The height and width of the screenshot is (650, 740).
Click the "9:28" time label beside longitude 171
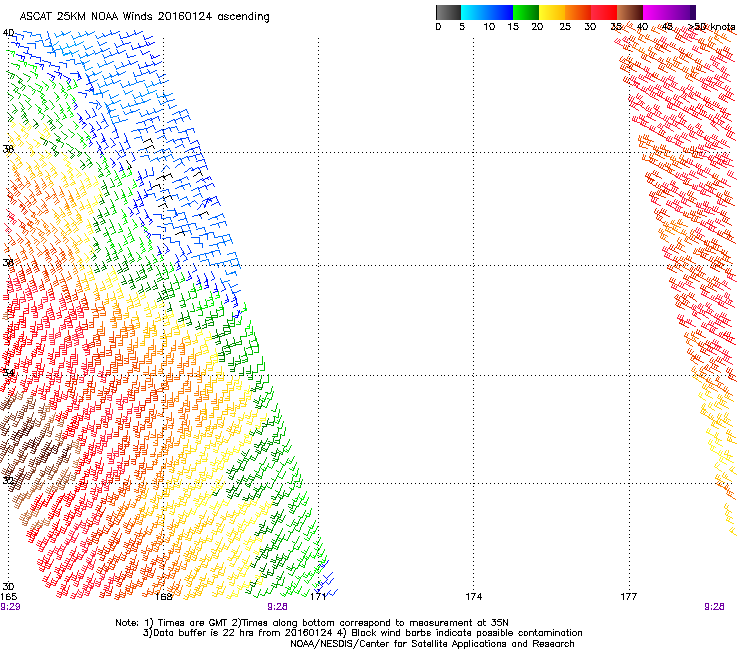click(278, 607)
